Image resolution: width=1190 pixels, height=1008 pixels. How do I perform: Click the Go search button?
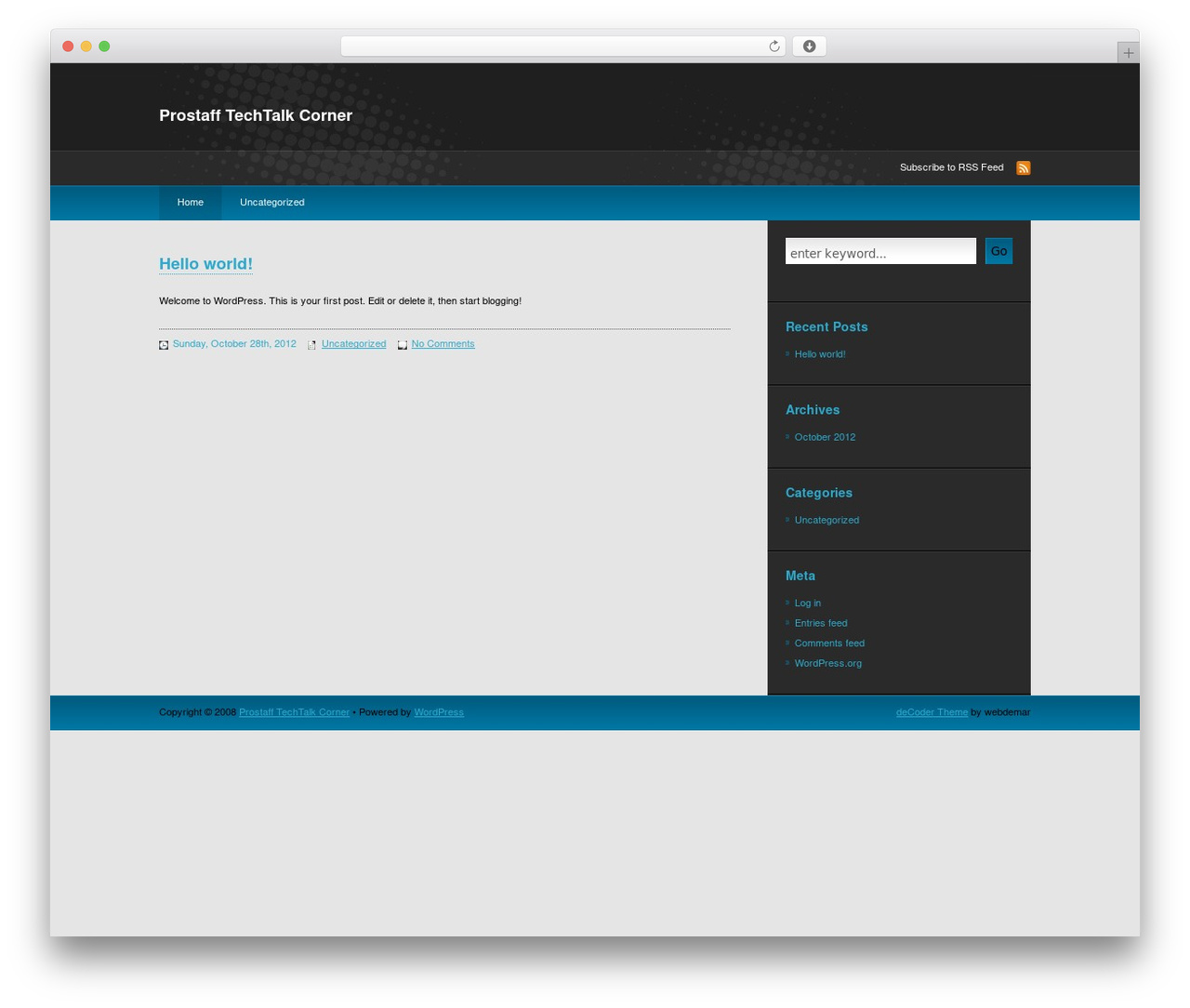(x=998, y=251)
